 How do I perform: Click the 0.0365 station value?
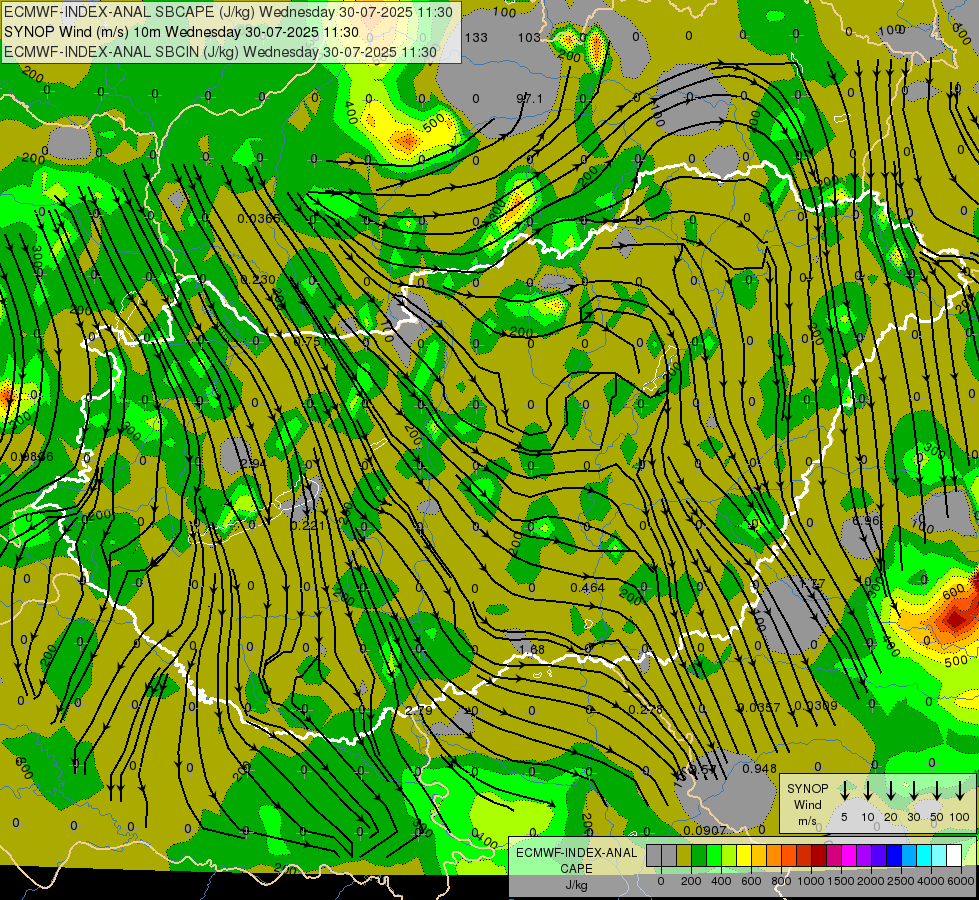(259, 218)
